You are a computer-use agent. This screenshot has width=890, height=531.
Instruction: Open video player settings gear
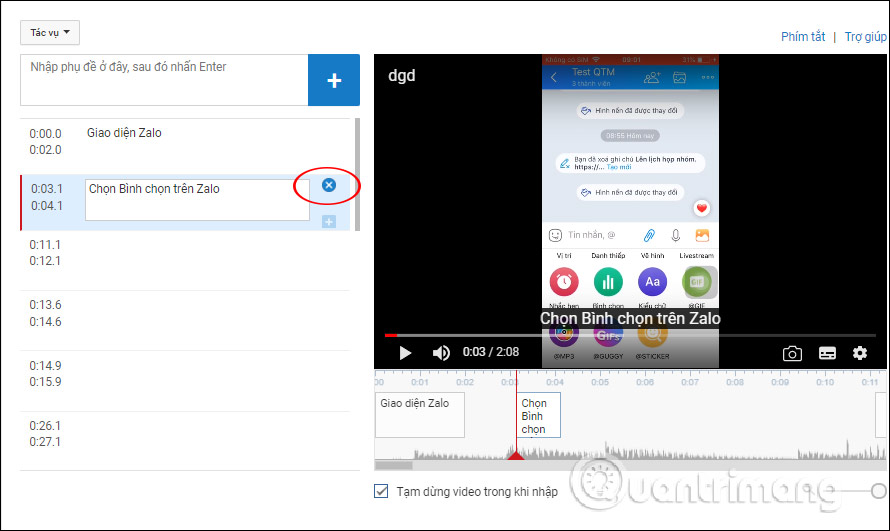(860, 353)
